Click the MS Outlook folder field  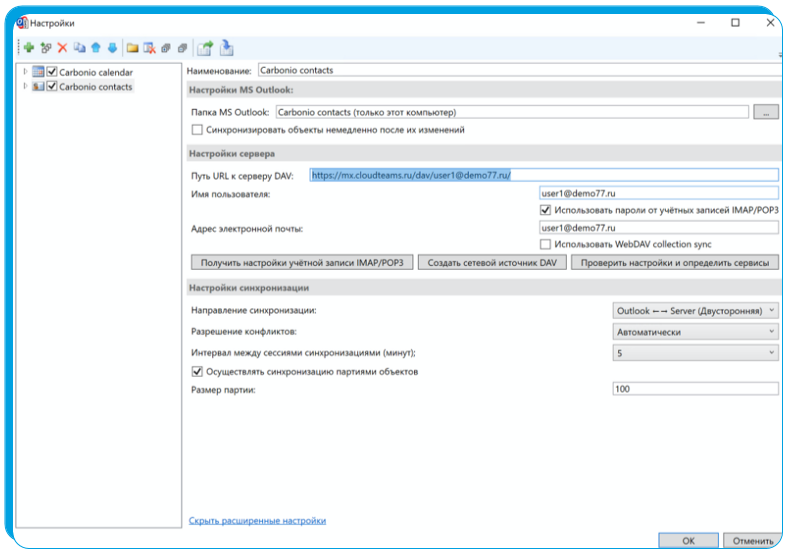pos(512,112)
